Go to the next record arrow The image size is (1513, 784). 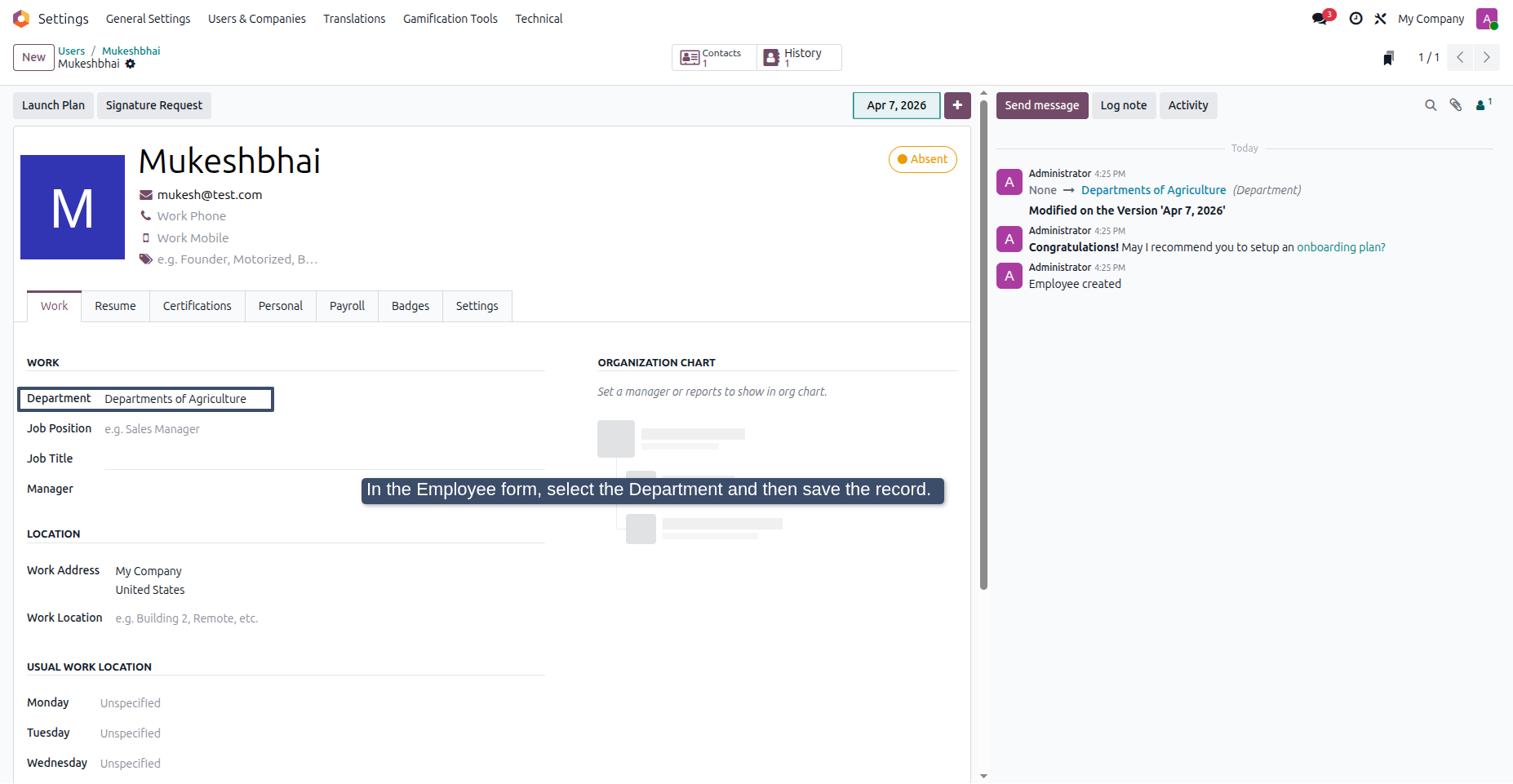pos(1486,57)
